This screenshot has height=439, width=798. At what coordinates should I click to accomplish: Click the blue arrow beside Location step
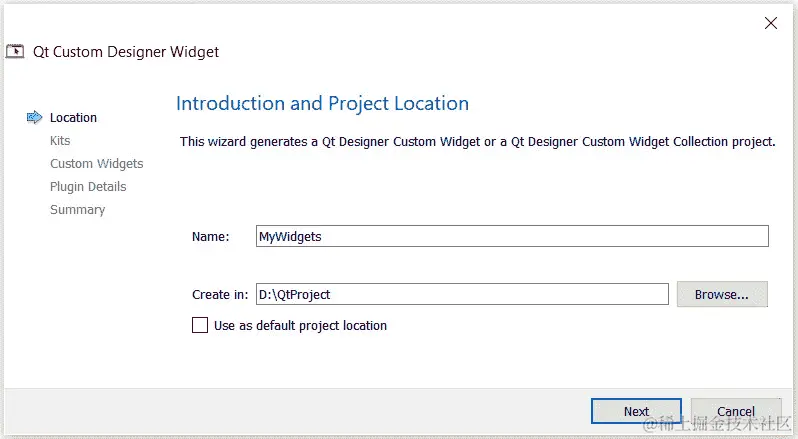click(34, 118)
